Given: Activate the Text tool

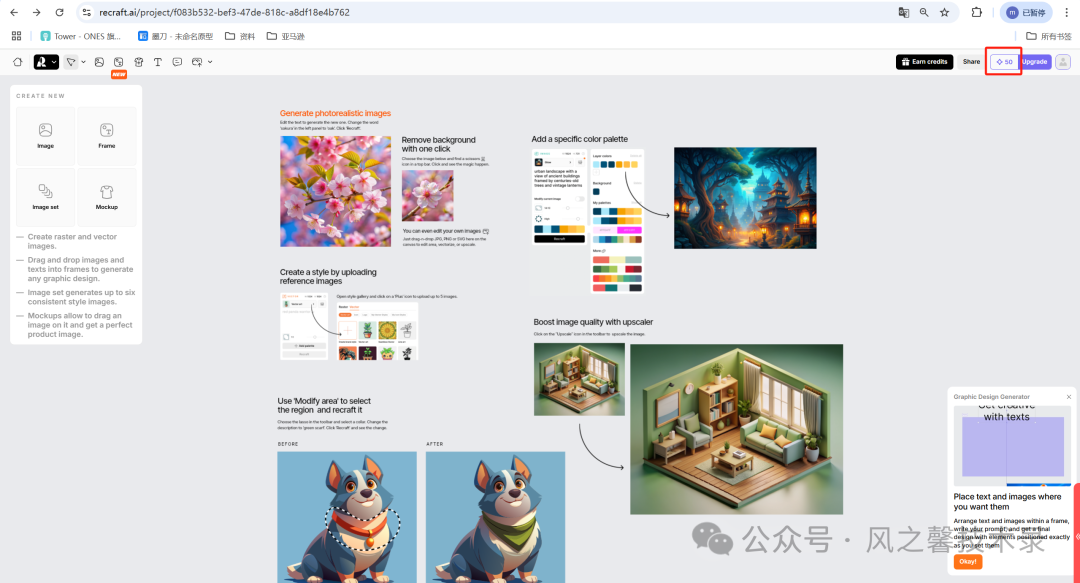Looking at the screenshot, I should point(158,62).
